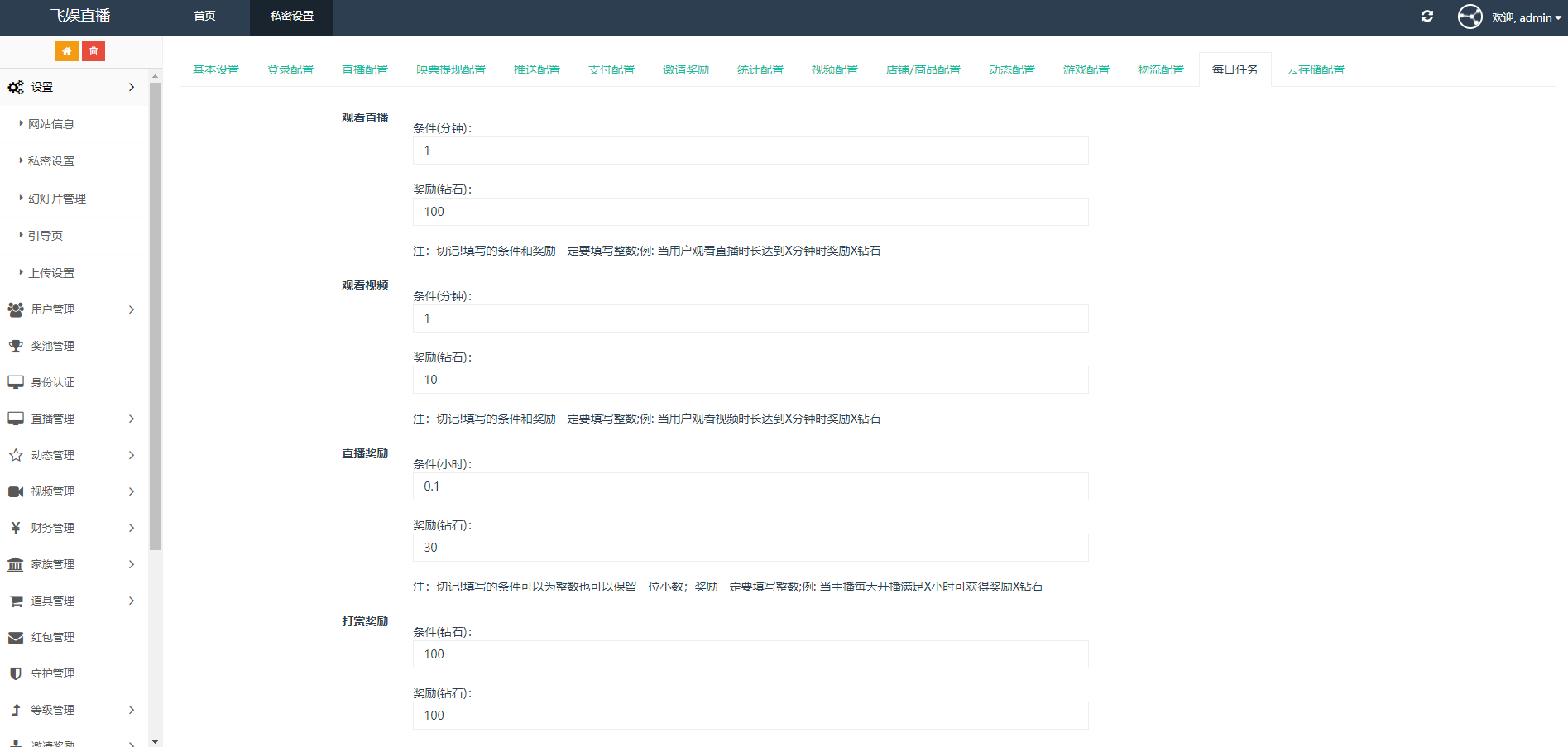Image resolution: width=1568 pixels, height=747 pixels.
Task: Select the 视频管理 camera icon
Action: (15, 491)
